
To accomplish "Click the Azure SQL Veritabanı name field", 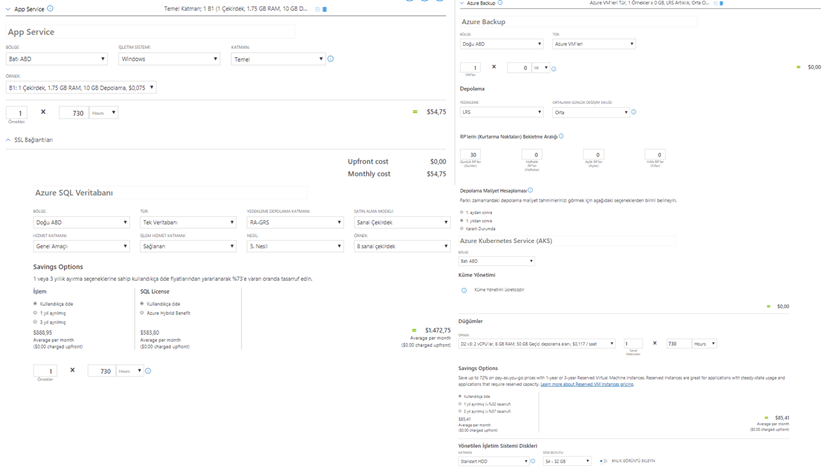I will click(170, 193).
